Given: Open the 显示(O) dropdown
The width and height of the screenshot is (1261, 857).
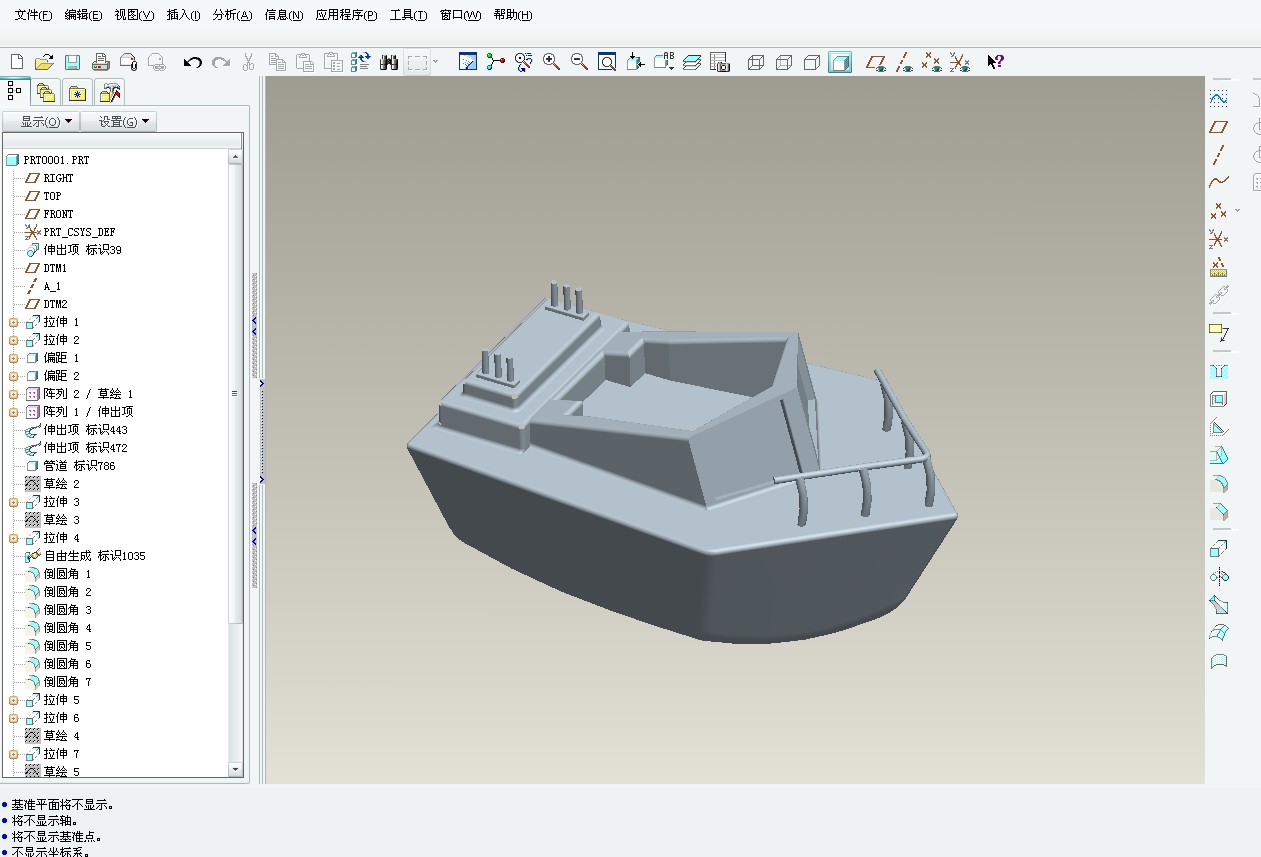Looking at the screenshot, I should 40,121.
